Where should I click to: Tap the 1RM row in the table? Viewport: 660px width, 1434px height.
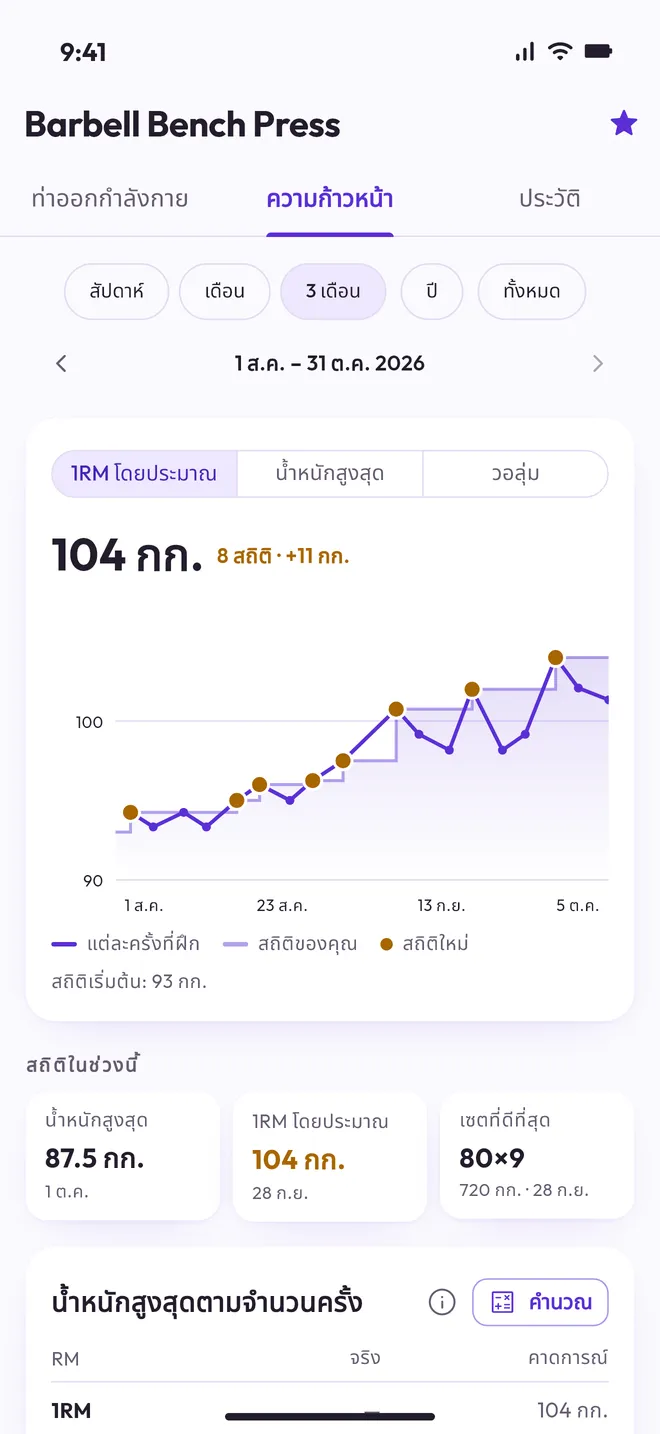click(x=330, y=1410)
